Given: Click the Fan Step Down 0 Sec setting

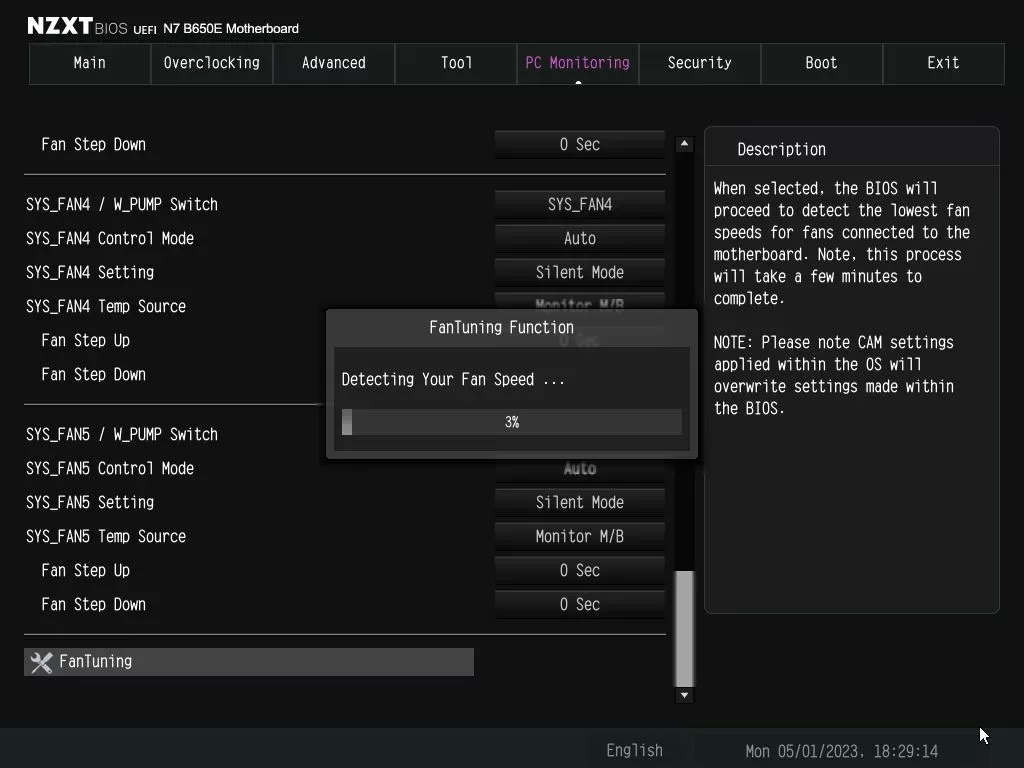Looking at the screenshot, I should (579, 144).
